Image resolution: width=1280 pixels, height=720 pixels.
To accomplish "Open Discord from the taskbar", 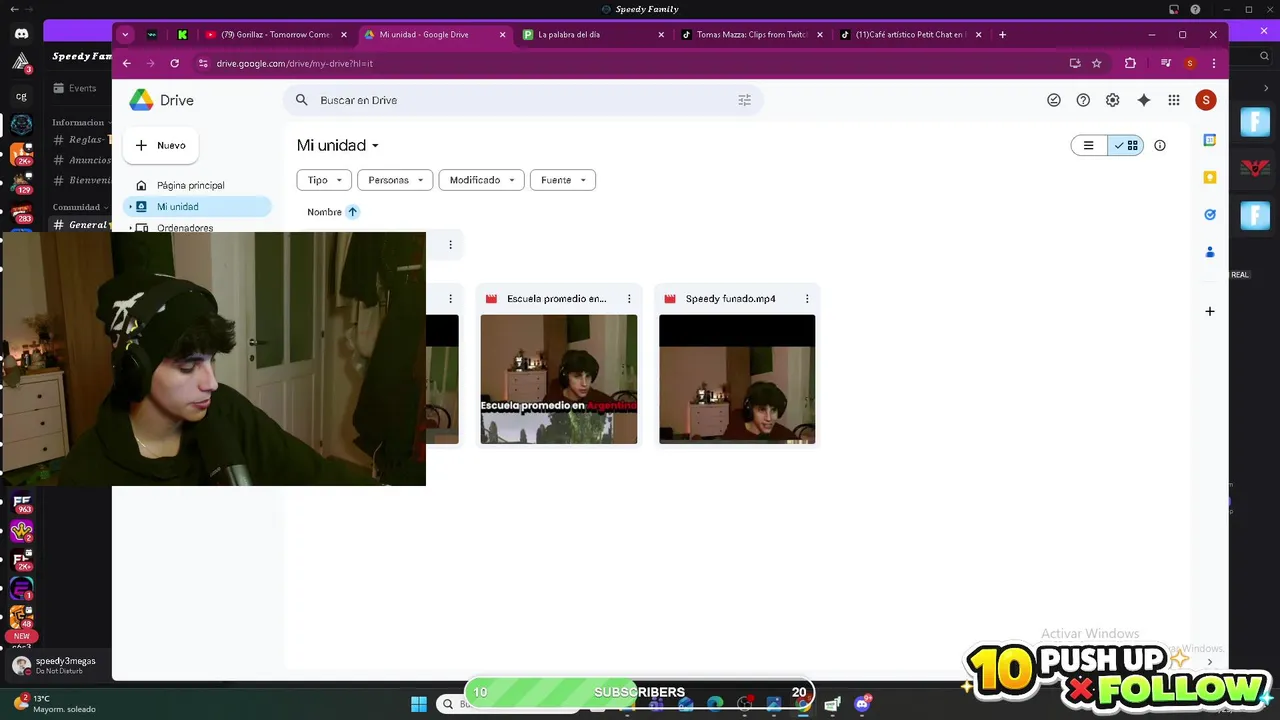I will tap(862, 704).
